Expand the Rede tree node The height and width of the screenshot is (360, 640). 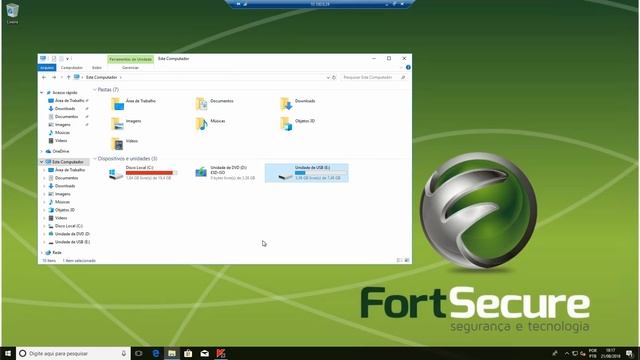tap(42, 253)
